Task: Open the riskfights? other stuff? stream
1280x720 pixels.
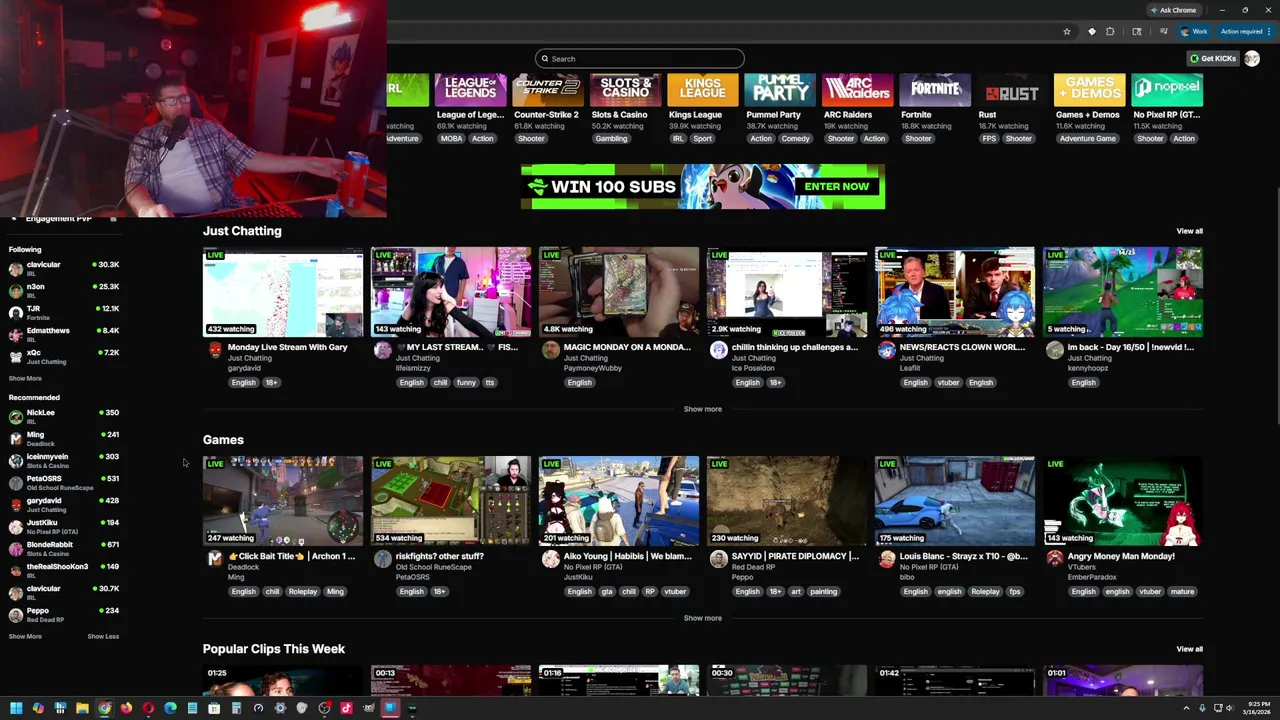Action: 451,501
